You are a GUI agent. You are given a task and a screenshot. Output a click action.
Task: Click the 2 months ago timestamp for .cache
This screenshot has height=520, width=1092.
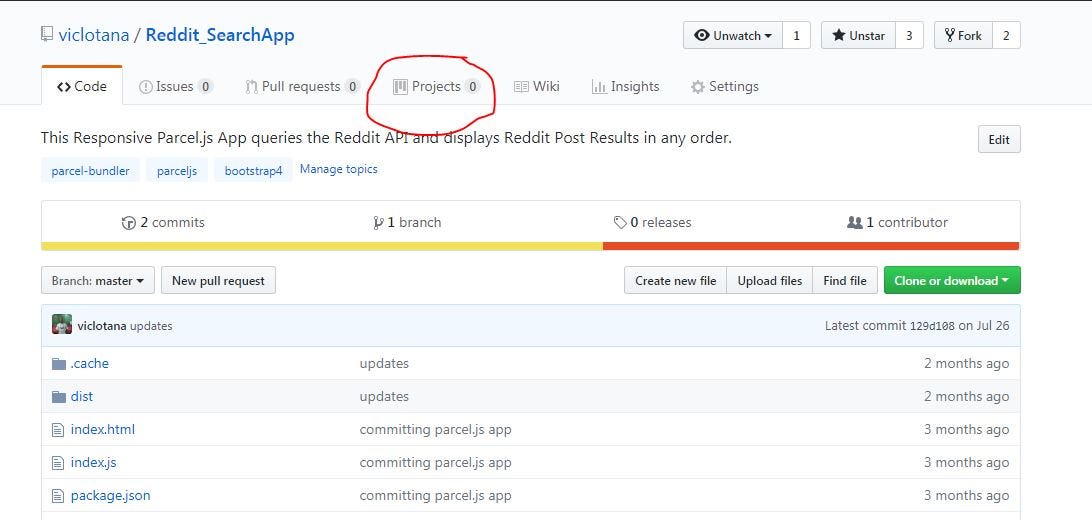pyautogui.click(x=967, y=363)
